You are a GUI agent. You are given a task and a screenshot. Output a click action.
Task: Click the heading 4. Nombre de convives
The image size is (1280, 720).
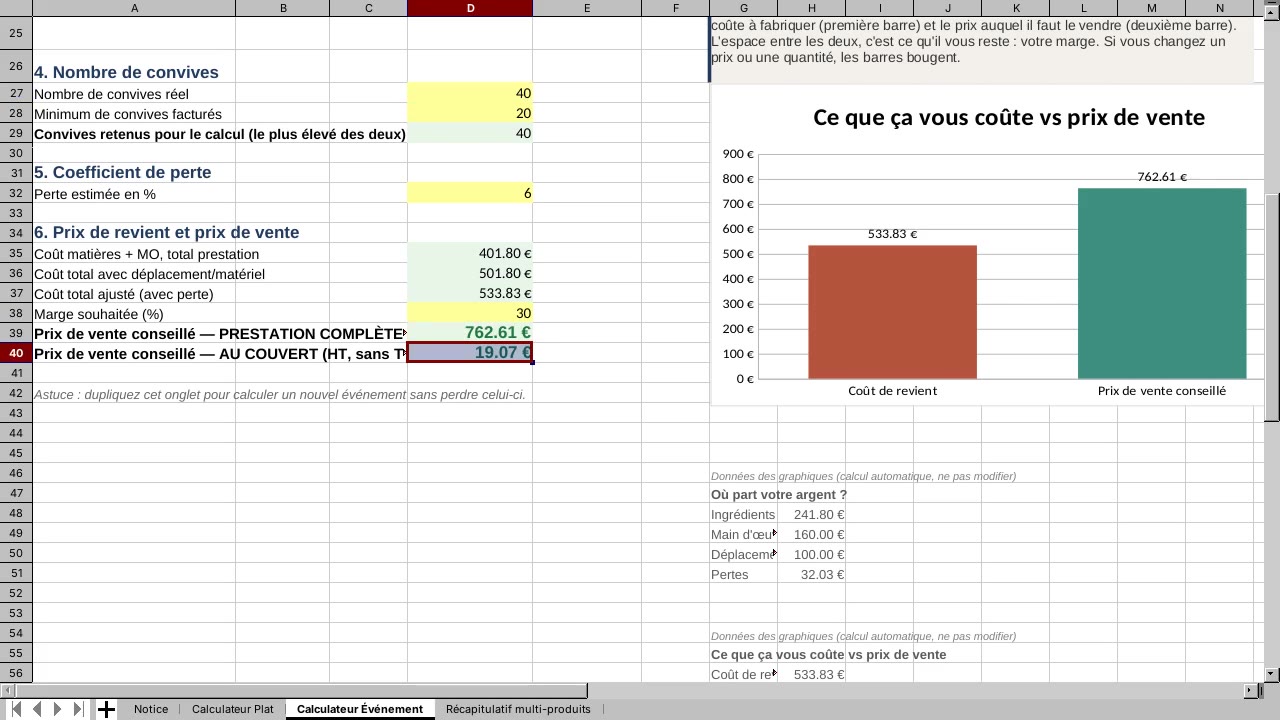point(126,72)
